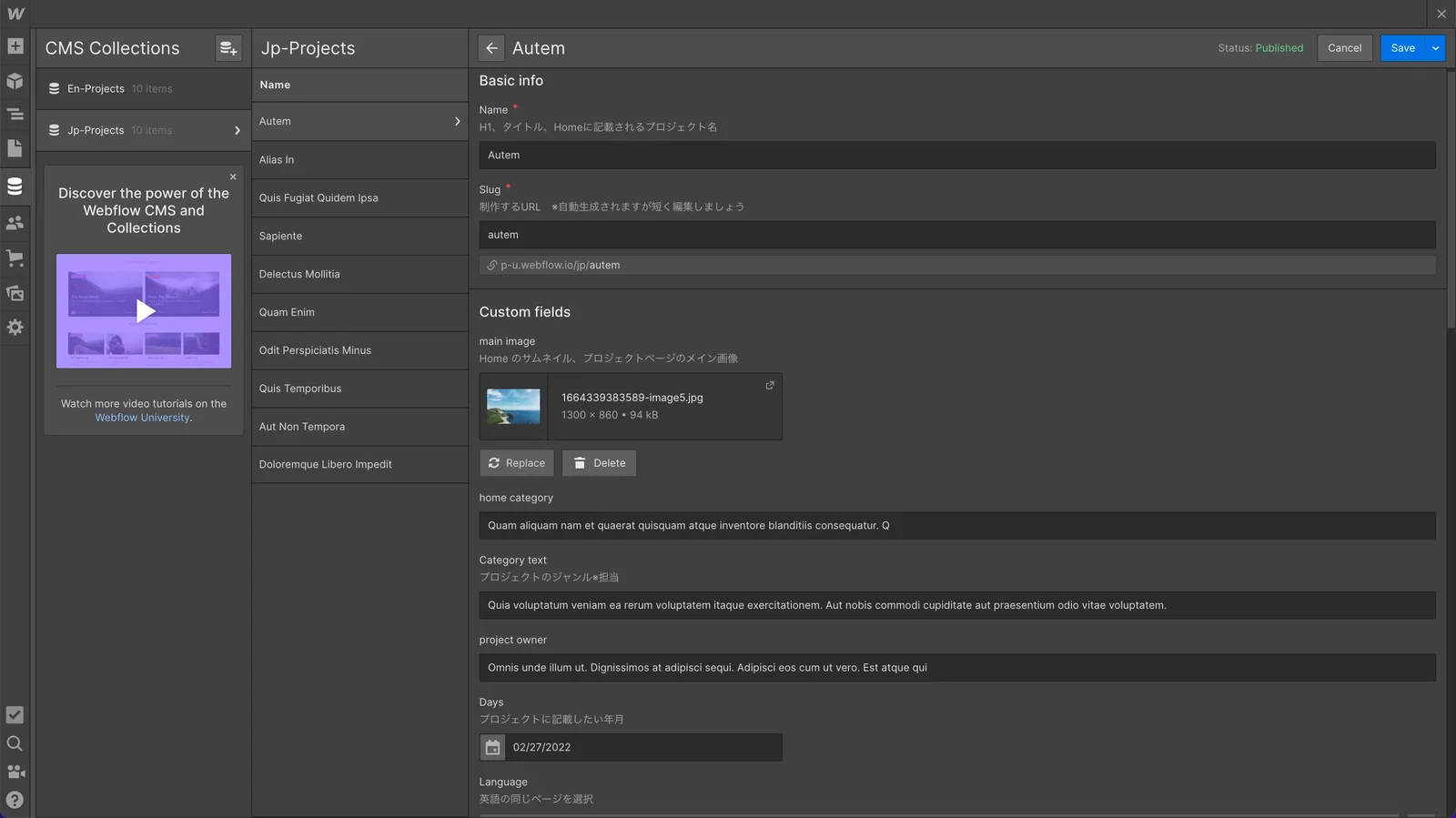Open the Audit checklist panel
Screen dimensions: 1456x818
(x=15, y=715)
